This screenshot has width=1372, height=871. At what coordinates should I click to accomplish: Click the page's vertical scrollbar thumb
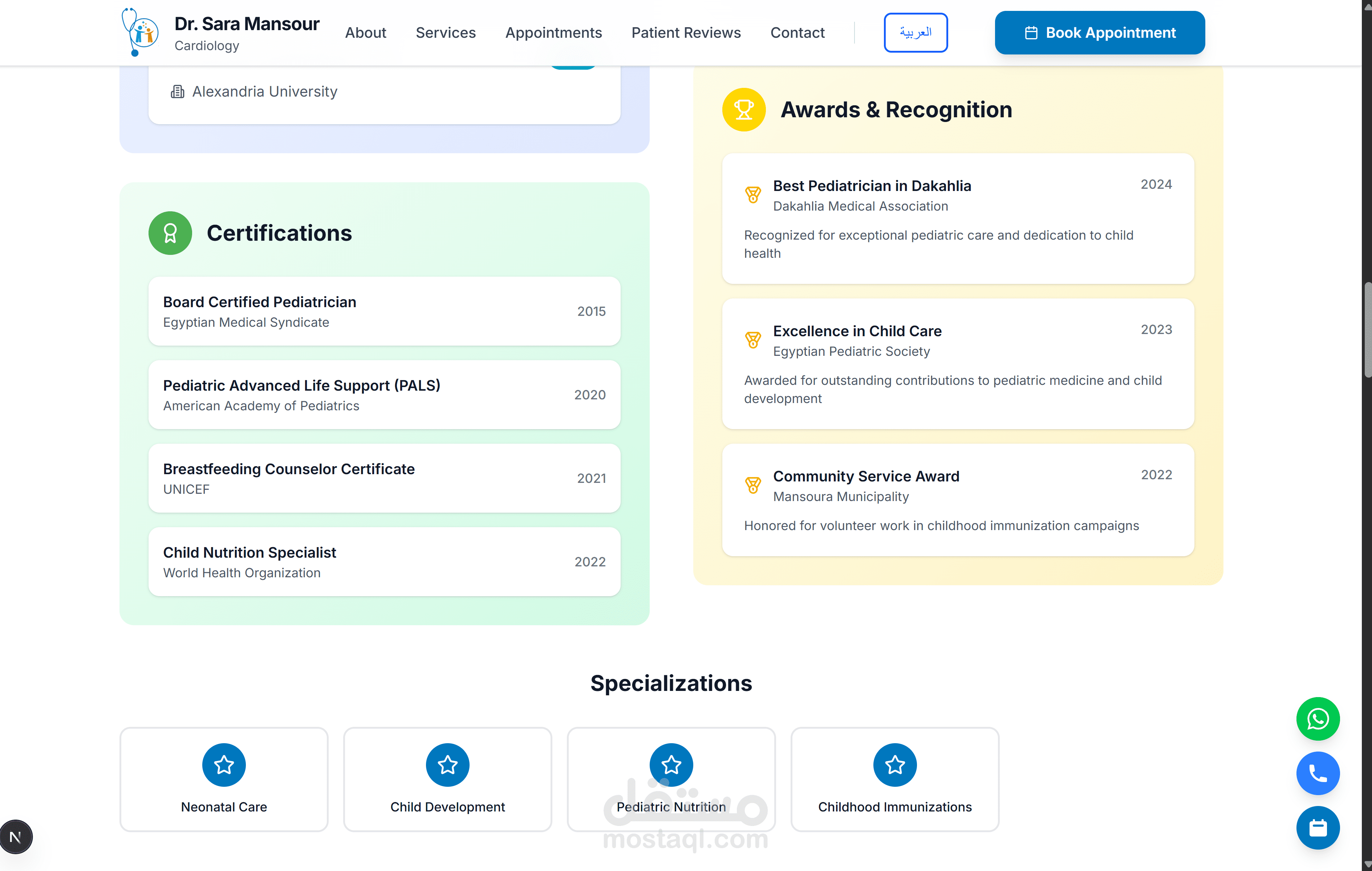pos(1367,330)
